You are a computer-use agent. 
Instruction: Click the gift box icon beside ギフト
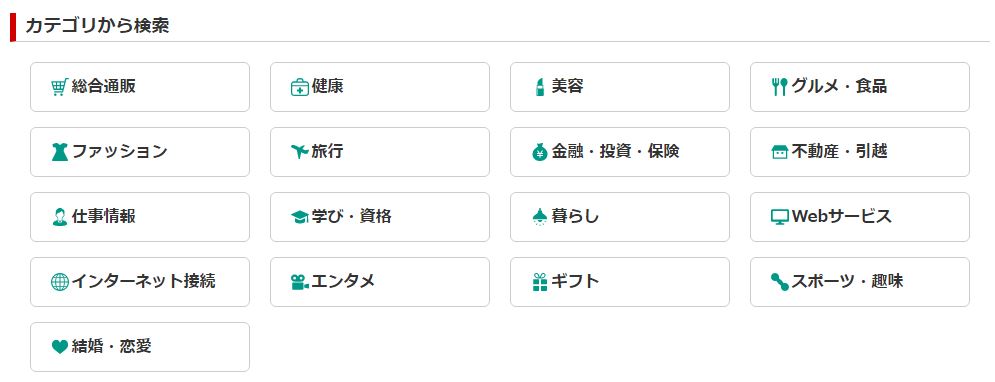pos(540,282)
